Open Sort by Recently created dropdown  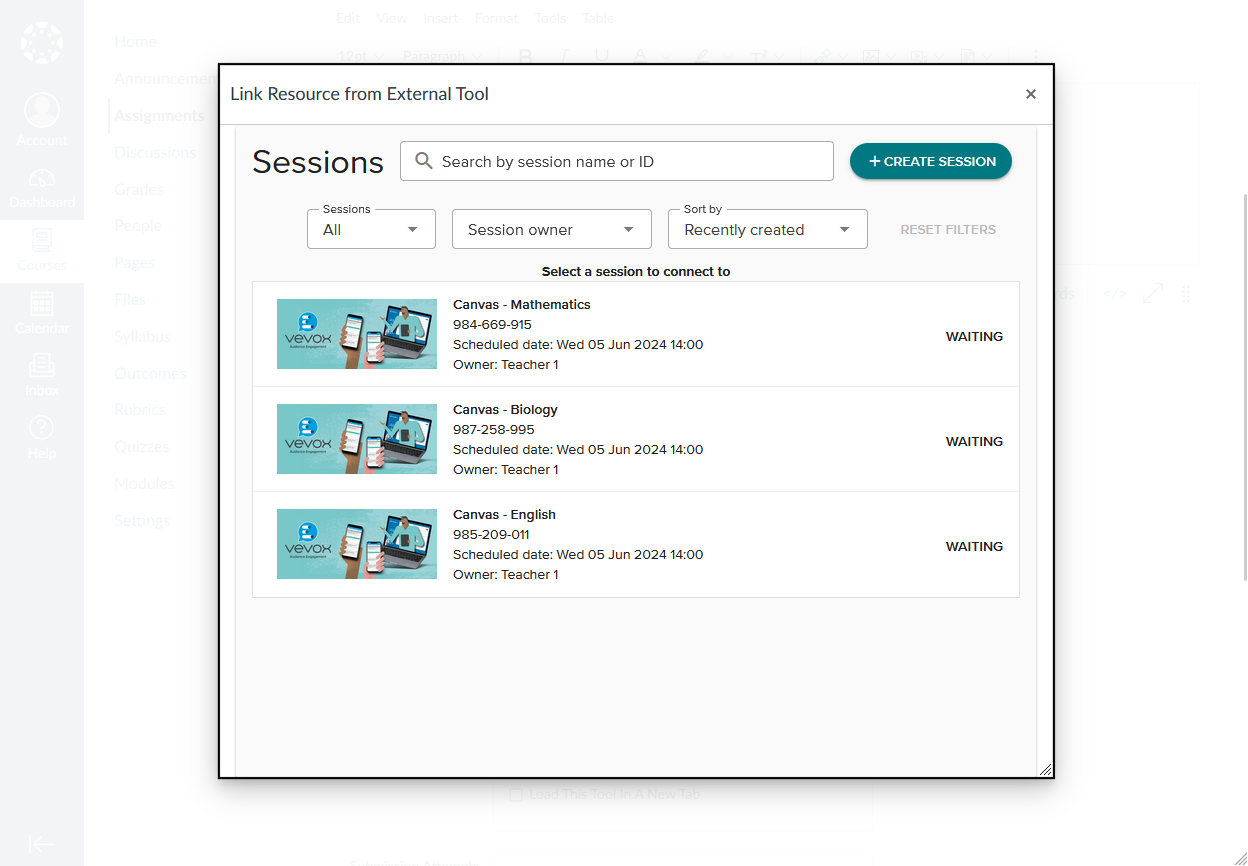(767, 229)
